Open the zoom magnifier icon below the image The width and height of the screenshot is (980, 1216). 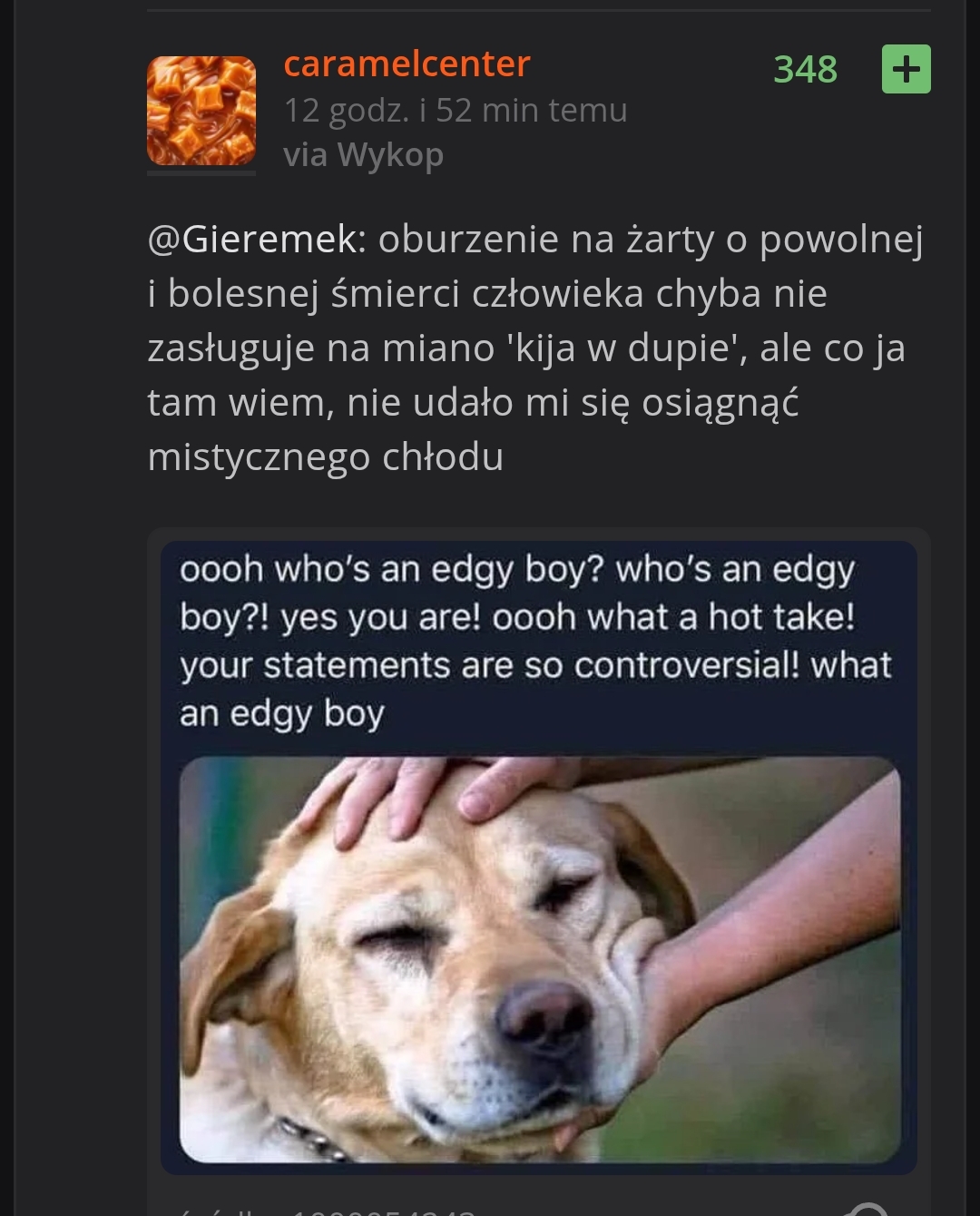click(867, 1209)
